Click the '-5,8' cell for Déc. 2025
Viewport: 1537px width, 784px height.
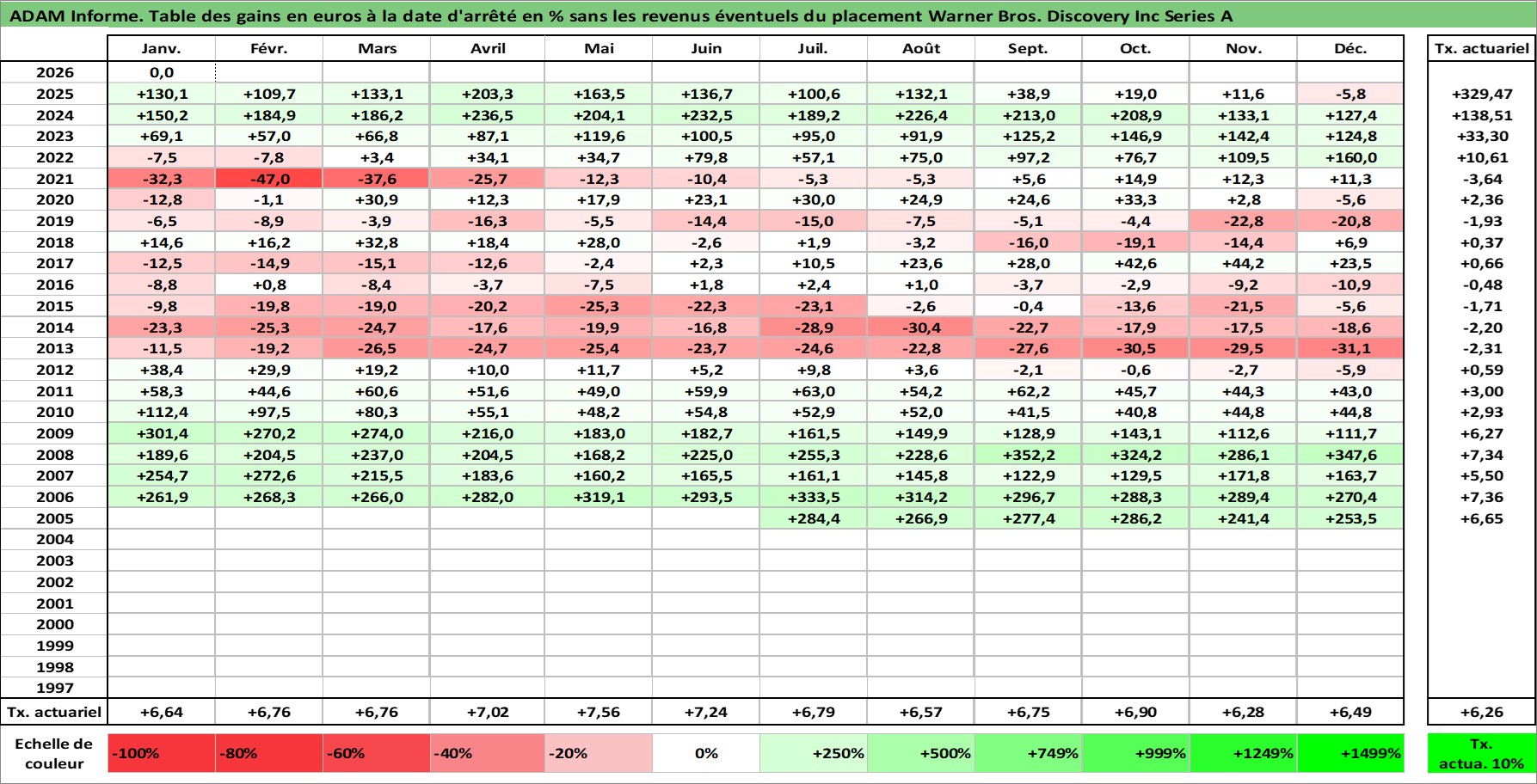point(1350,94)
